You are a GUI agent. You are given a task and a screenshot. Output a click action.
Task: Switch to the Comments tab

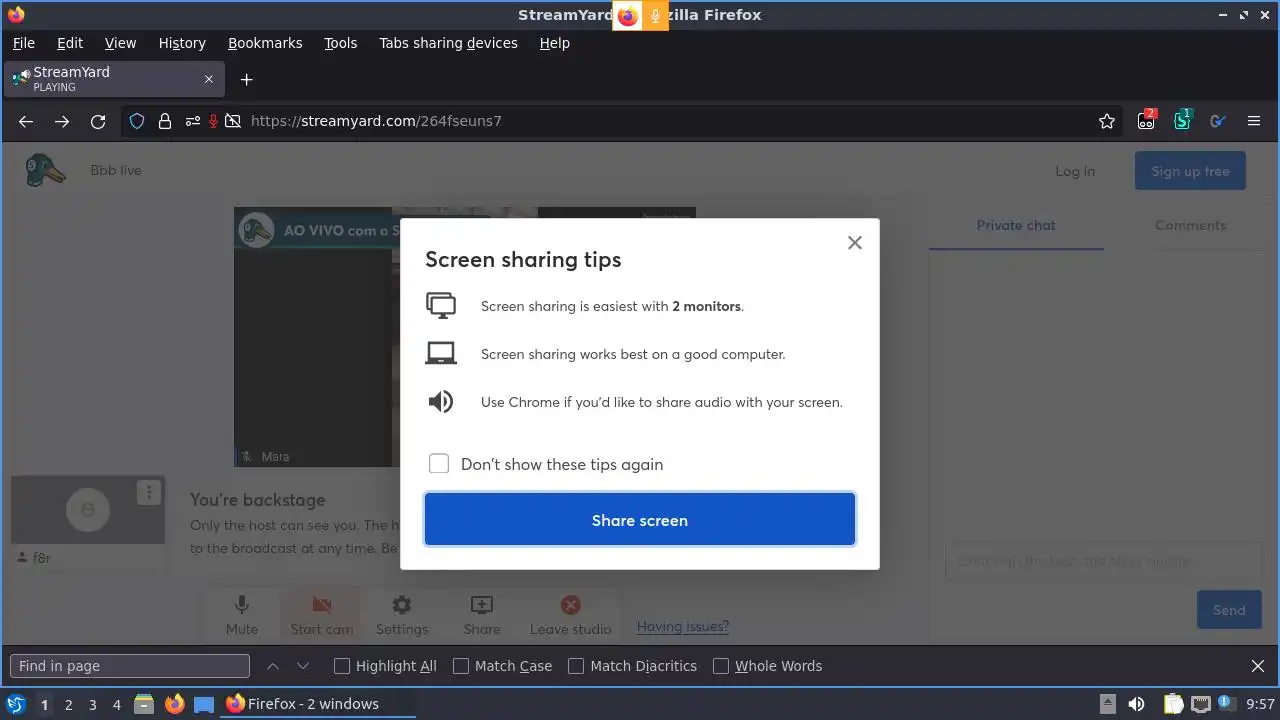click(x=1190, y=225)
